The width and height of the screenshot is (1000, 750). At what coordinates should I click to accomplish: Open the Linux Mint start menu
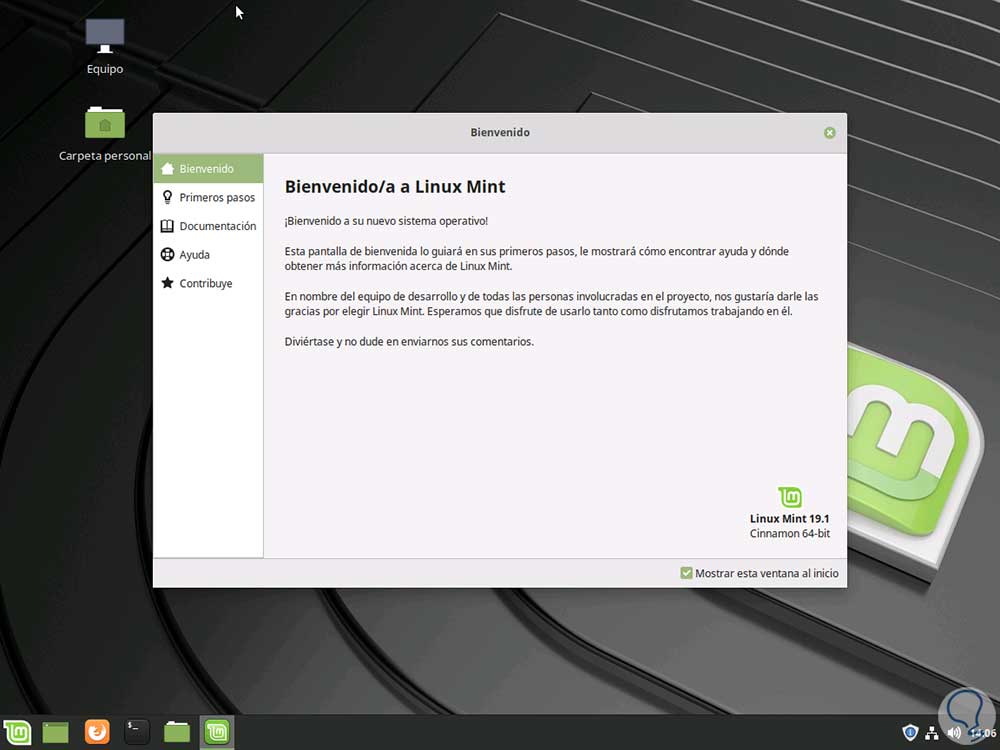coord(17,732)
